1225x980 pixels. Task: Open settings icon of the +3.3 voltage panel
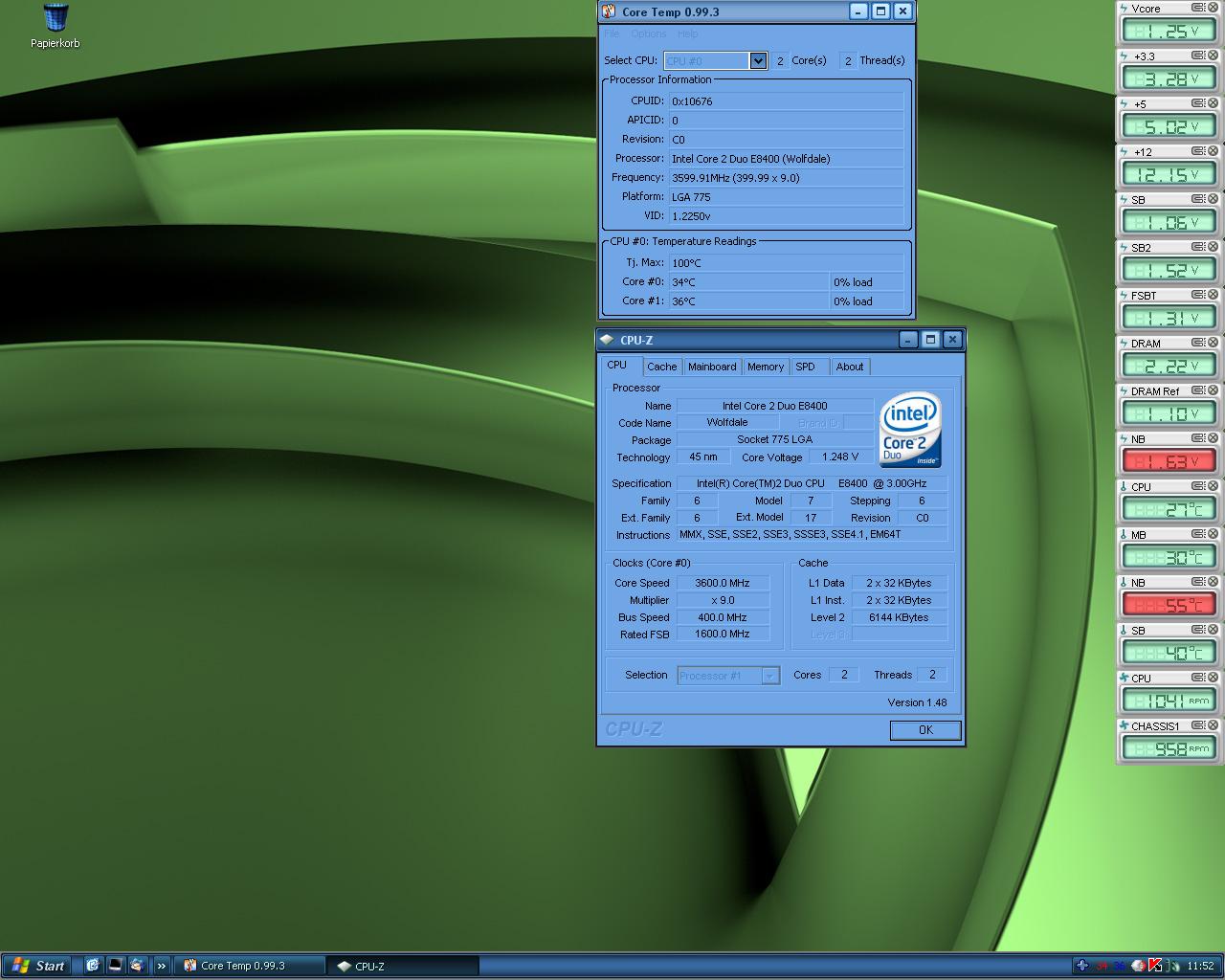[x=1198, y=56]
